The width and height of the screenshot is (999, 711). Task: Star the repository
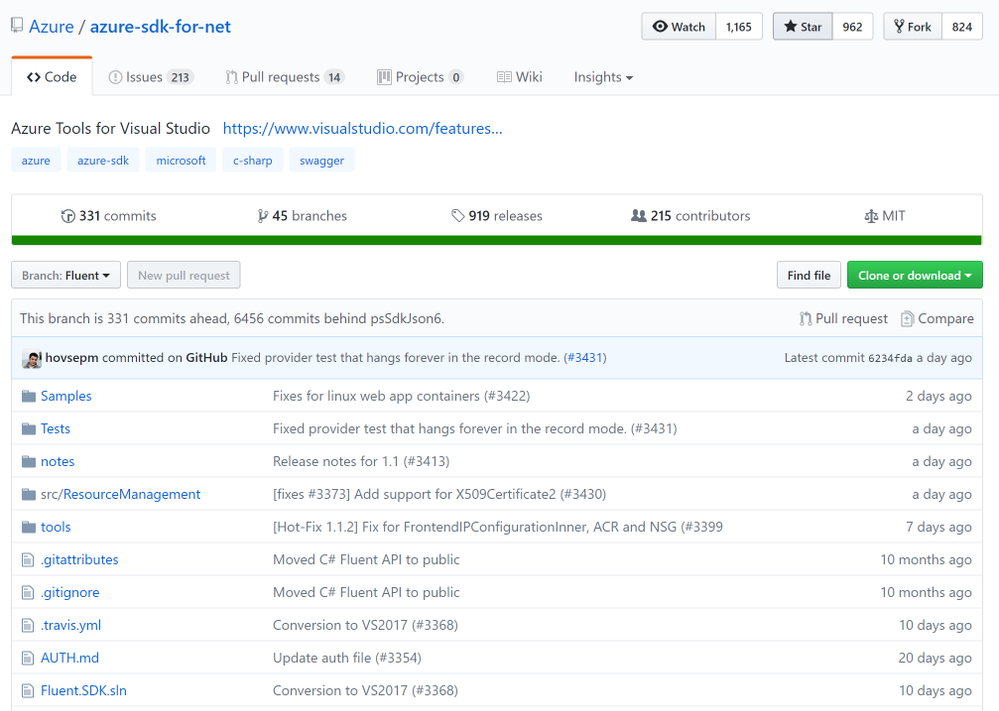point(803,27)
